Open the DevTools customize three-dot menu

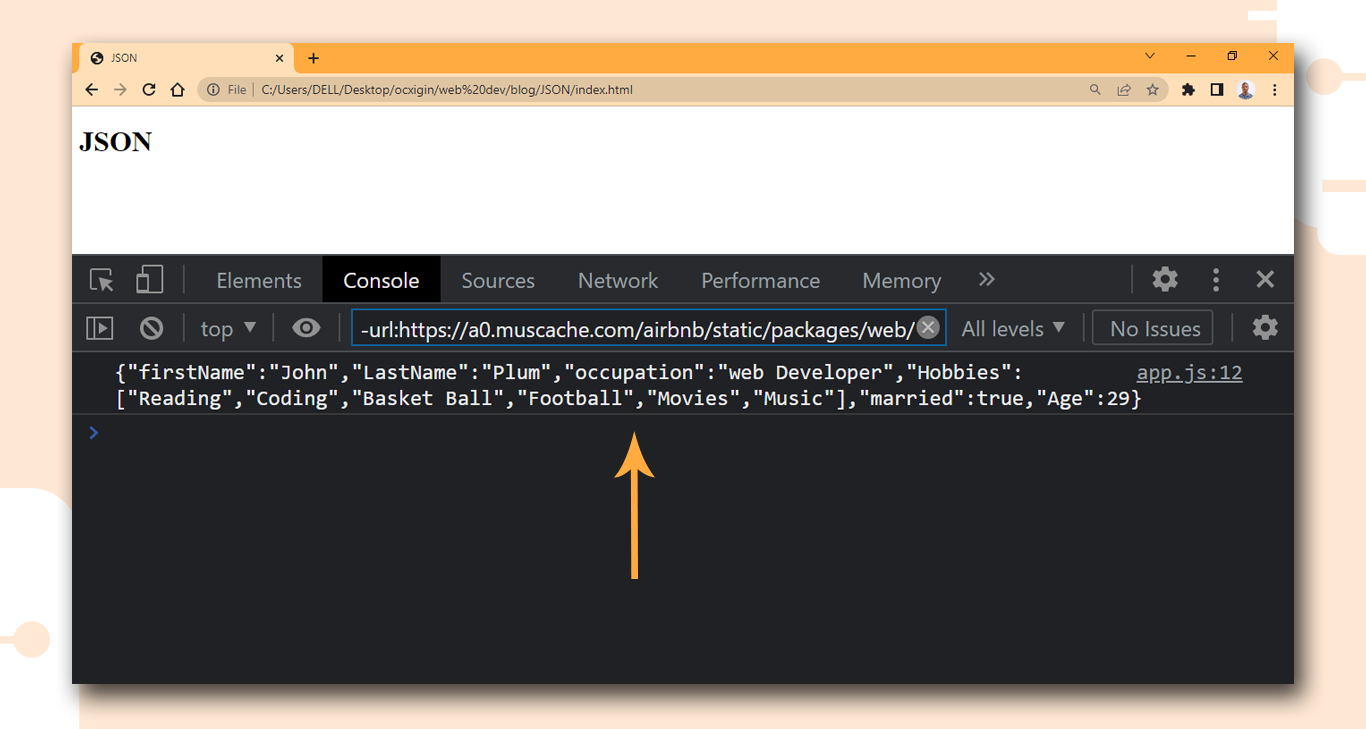tap(1216, 279)
